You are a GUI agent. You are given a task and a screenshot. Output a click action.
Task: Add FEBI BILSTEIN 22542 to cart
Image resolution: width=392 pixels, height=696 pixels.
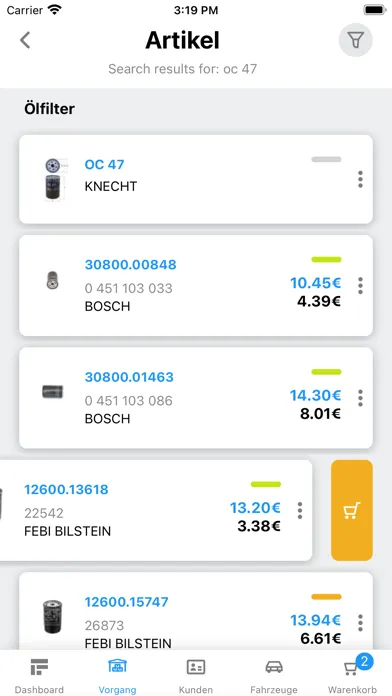pos(352,510)
